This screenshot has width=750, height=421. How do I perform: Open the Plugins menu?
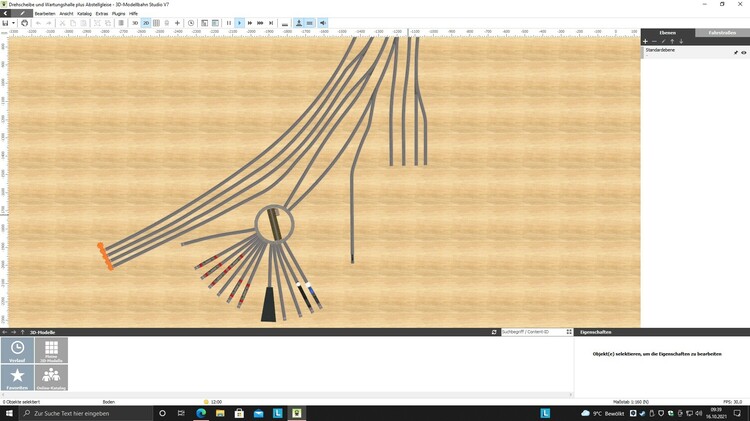tap(118, 13)
